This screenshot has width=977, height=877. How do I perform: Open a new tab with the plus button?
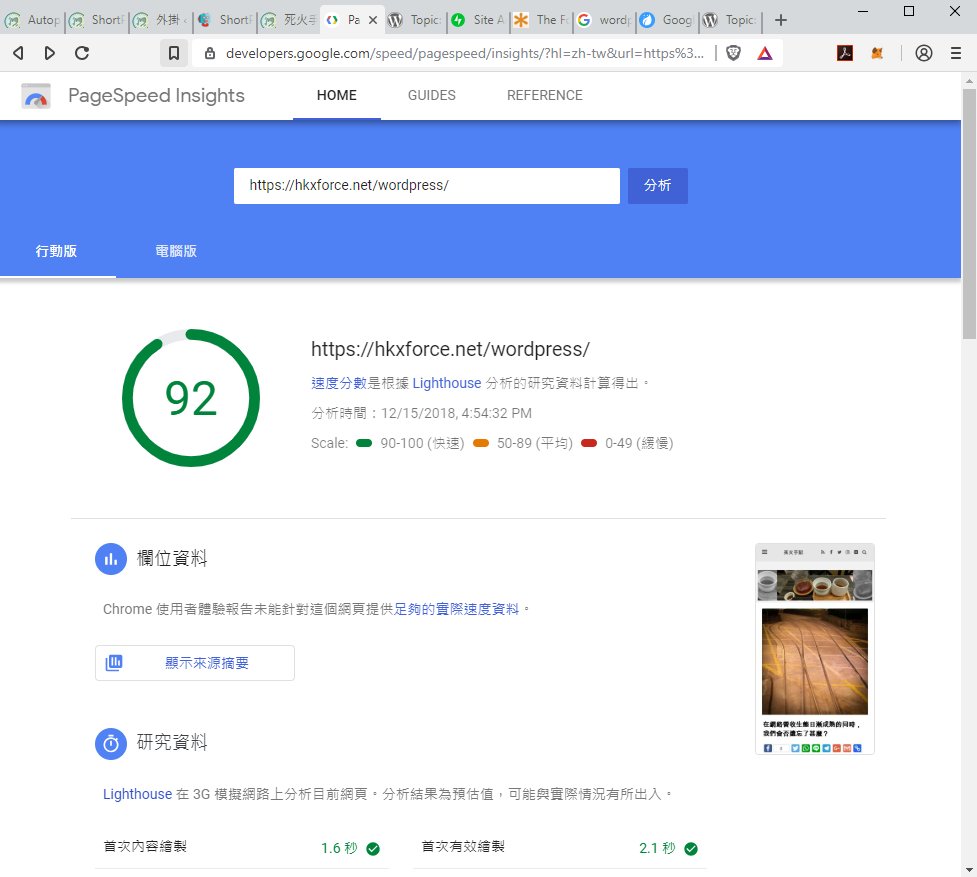coord(780,20)
